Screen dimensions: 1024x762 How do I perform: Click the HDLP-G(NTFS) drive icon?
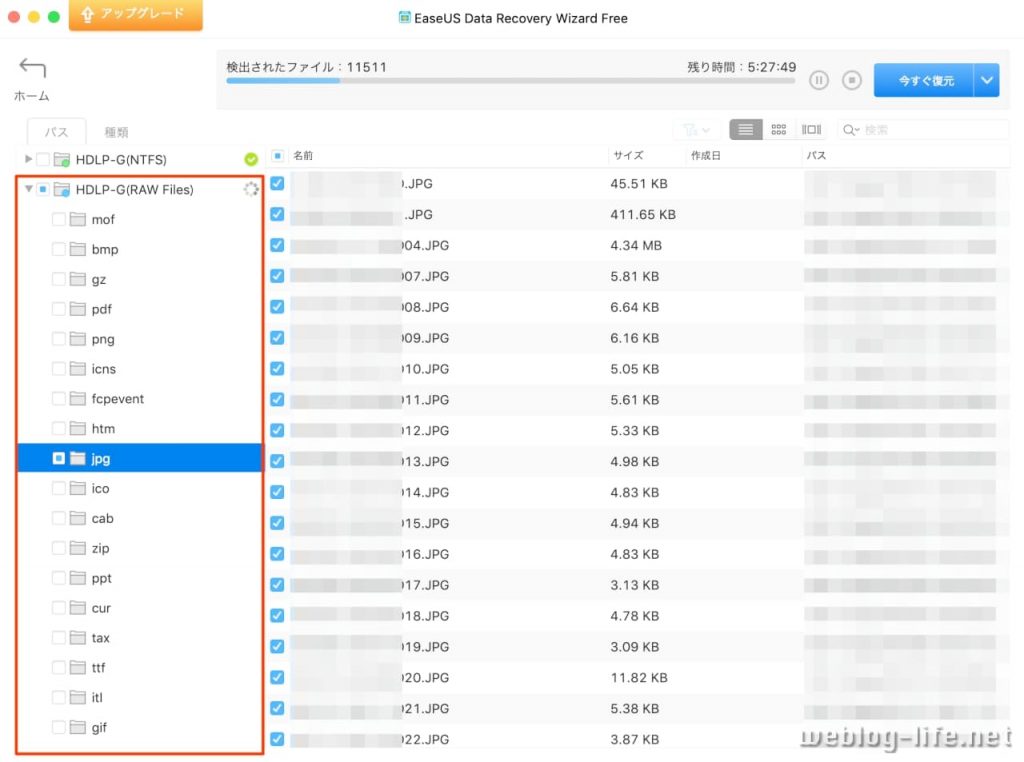coord(62,159)
